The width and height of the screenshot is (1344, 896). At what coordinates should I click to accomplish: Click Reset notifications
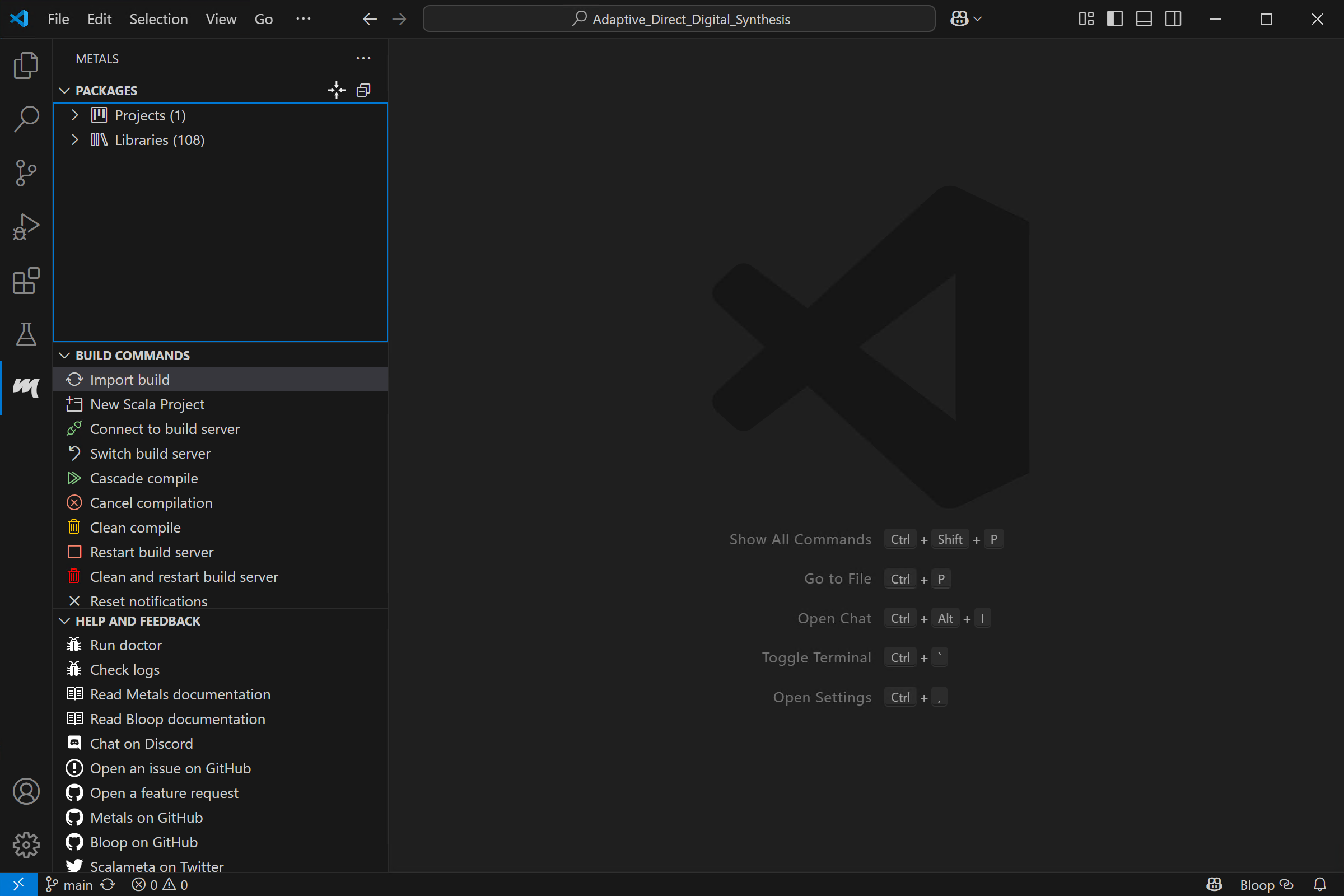point(221,599)
